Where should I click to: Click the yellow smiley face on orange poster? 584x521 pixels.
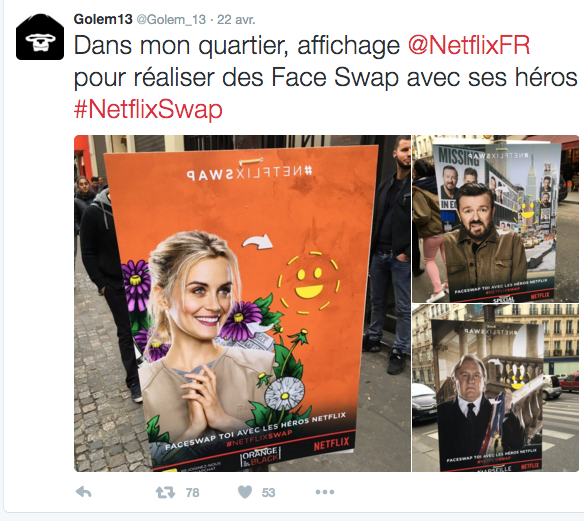(x=309, y=282)
